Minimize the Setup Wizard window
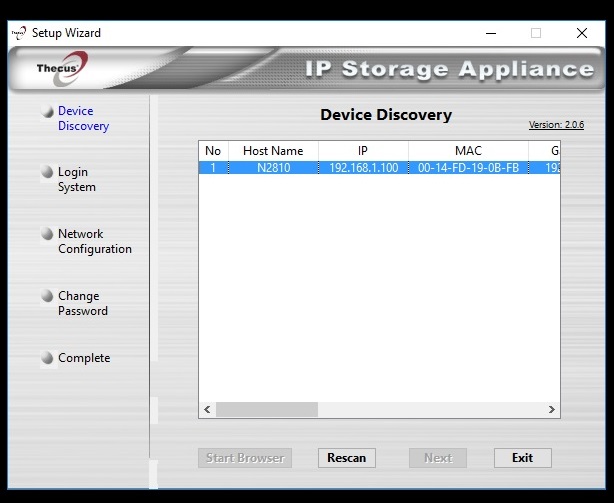 (489, 32)
